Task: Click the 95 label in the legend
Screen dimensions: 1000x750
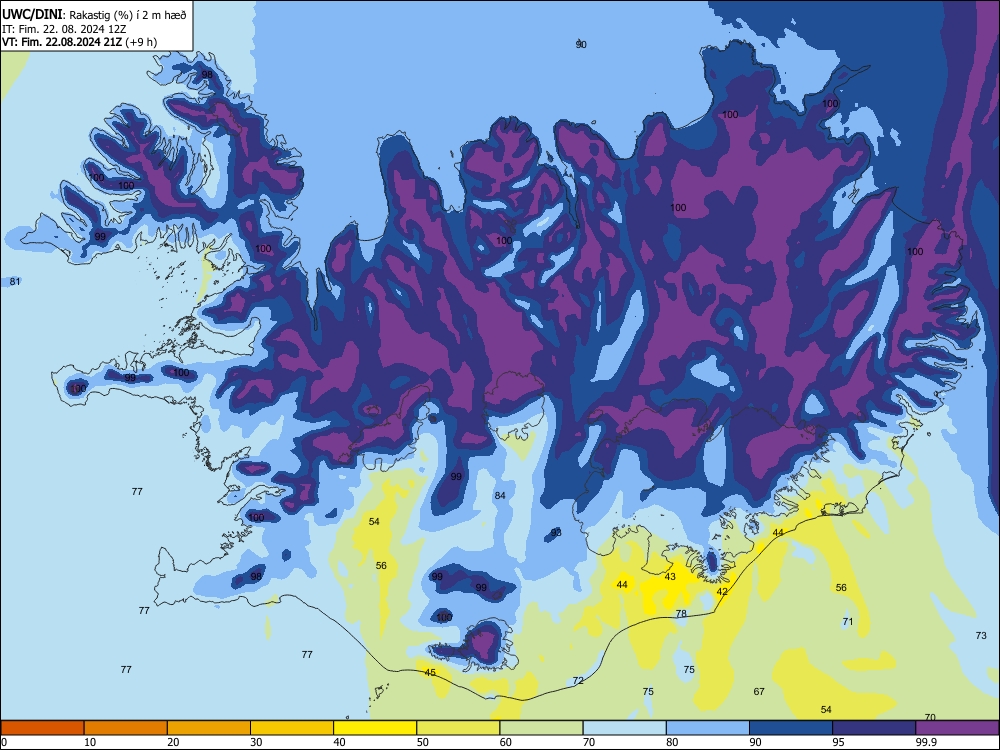Action: 839,742
